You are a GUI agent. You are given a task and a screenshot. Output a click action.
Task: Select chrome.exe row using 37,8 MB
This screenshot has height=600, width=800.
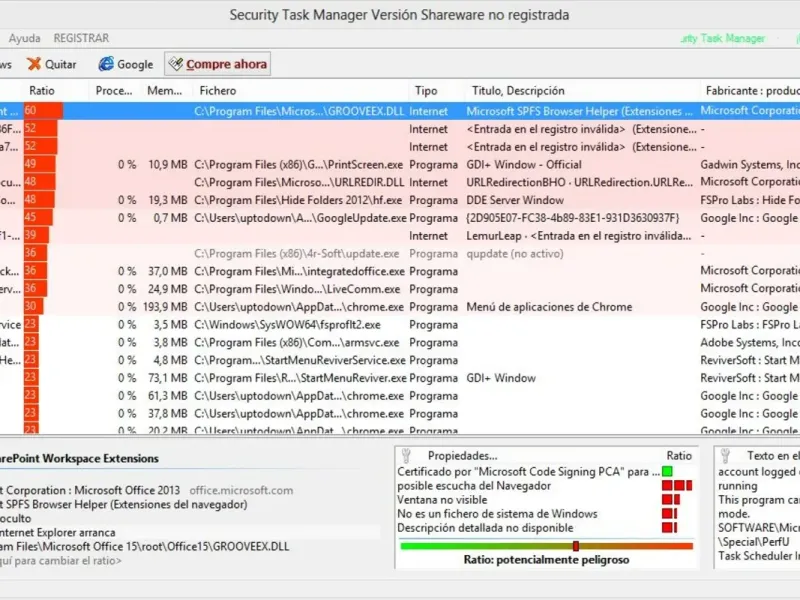click(400, 414)
